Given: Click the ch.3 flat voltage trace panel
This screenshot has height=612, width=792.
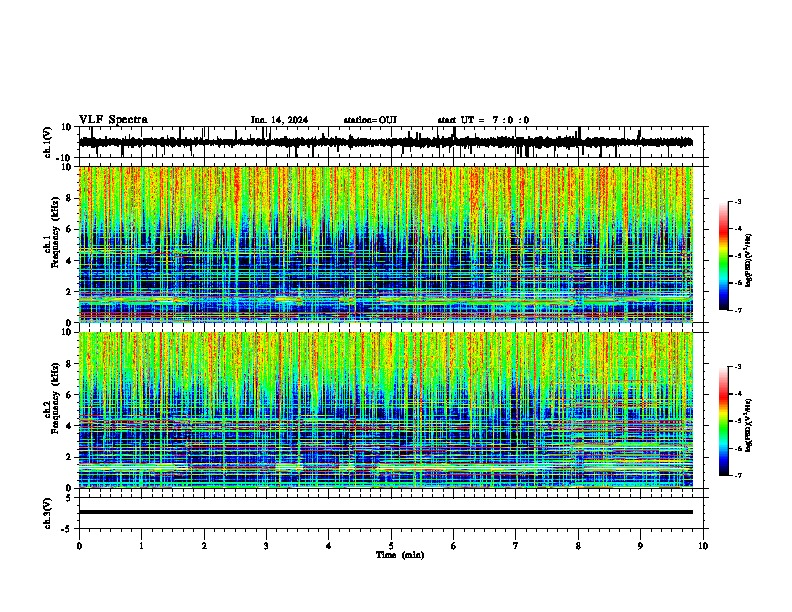Looking at the screenshot, I should point(393,513).
